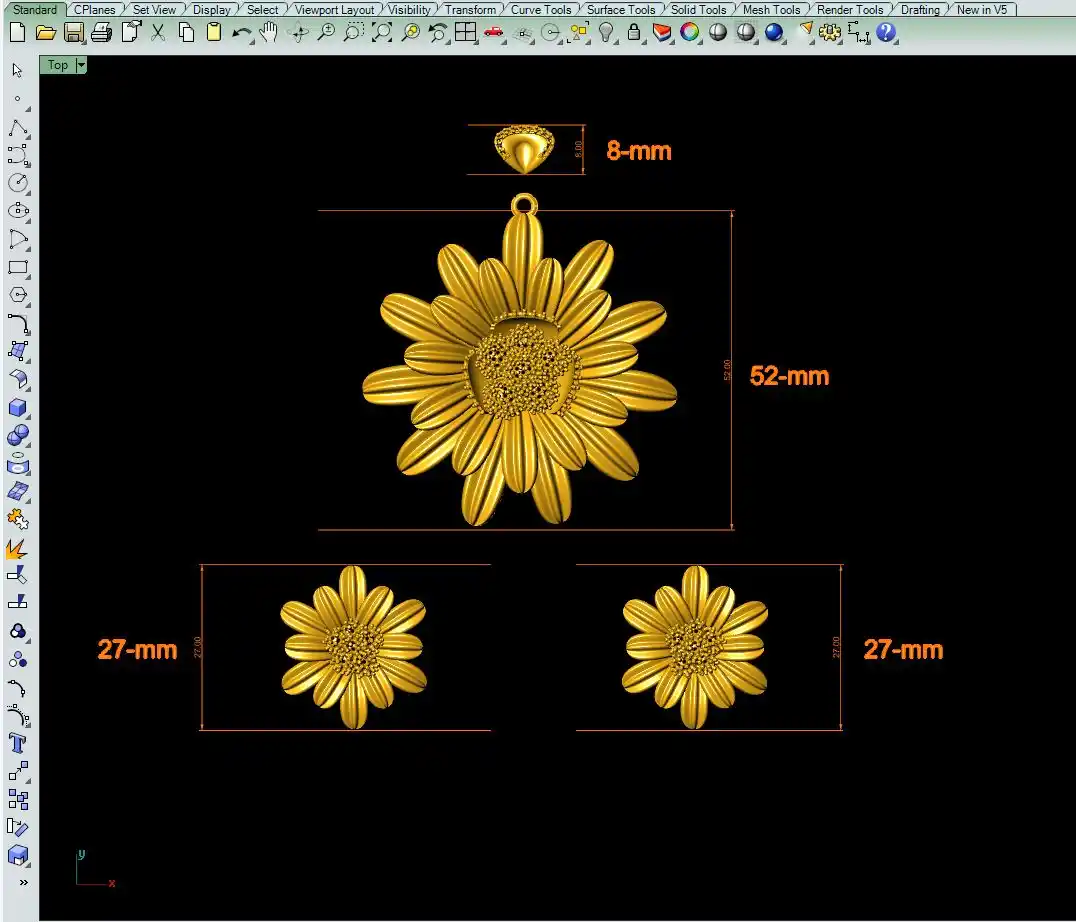Click the Save file icon

coord(73,32)
